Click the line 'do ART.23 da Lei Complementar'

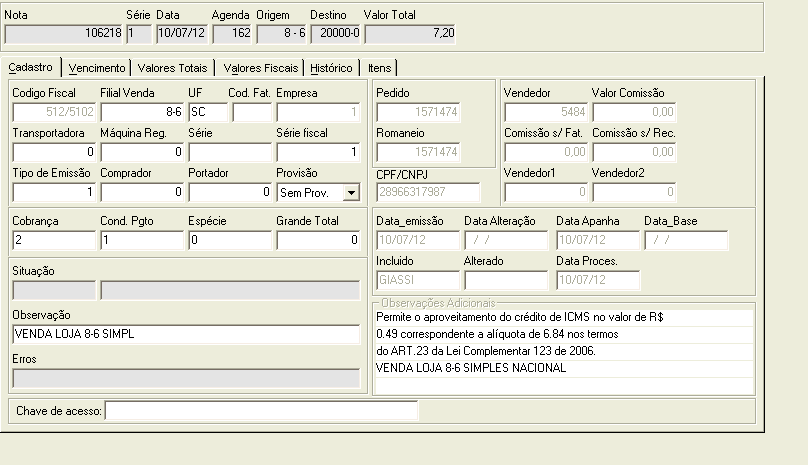564,351
